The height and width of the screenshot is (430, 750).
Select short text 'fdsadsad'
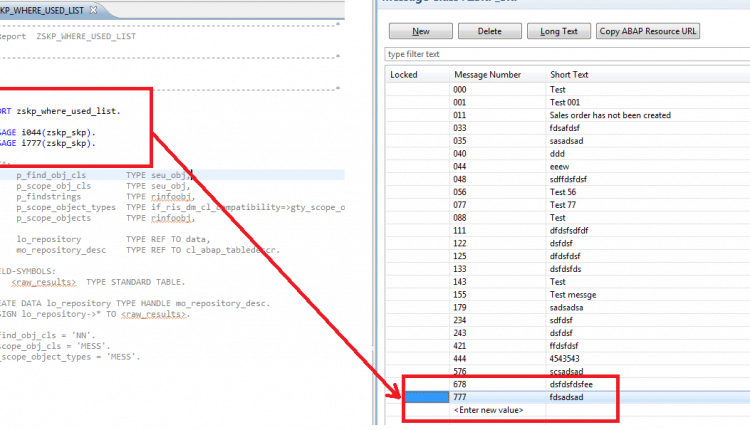tap(566, 397)
